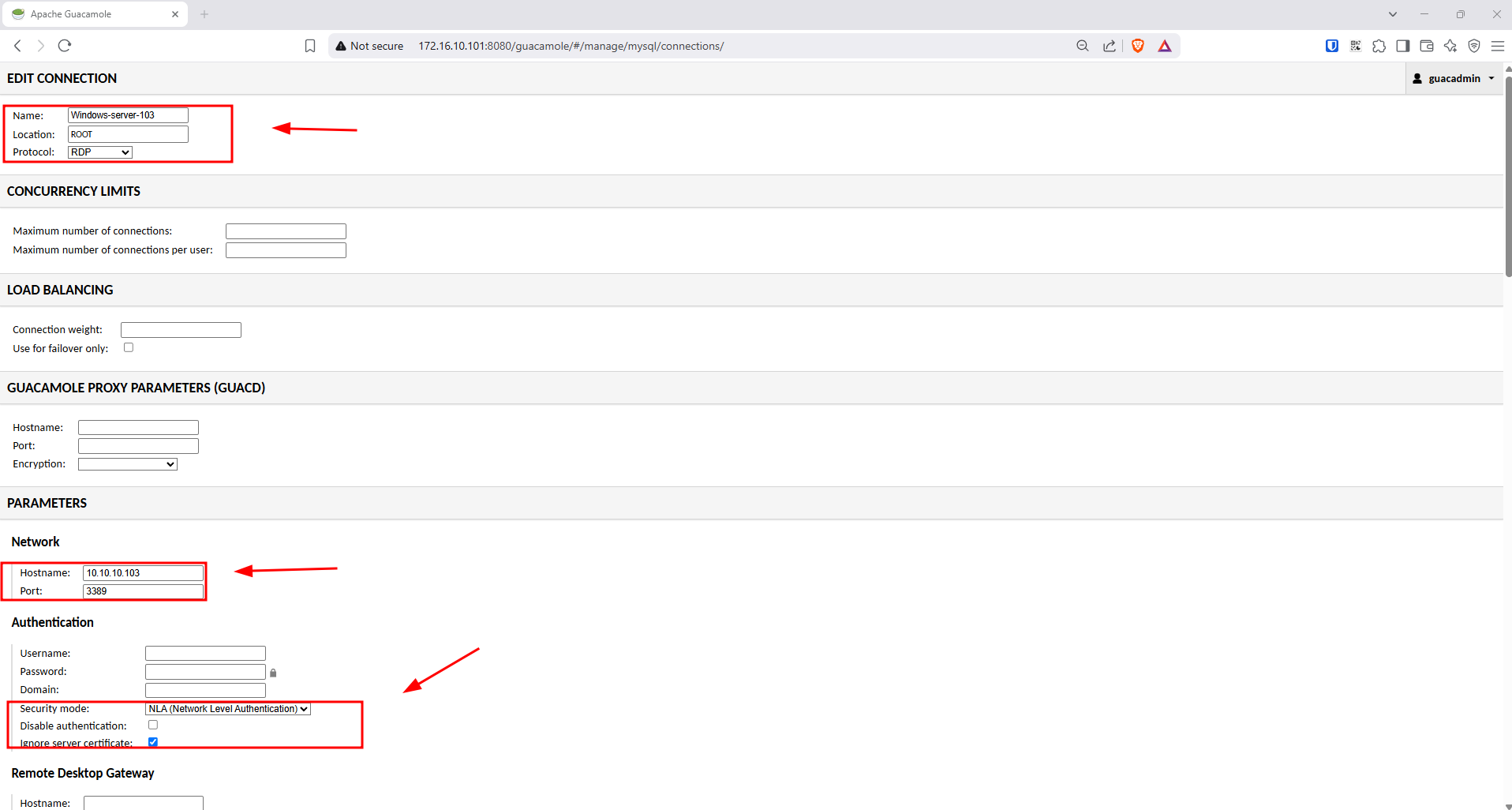Open the guacadmin user menu
The width and height of the screenshot is (1512, 810).
[1454, 78]
